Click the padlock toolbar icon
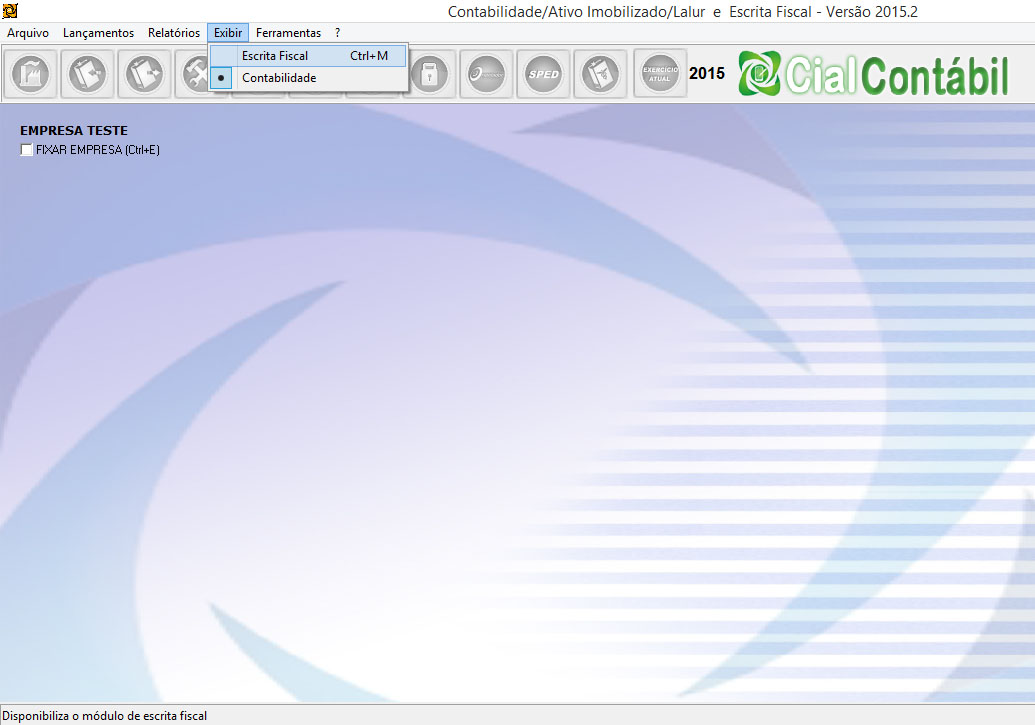The width and height of the screenshot is (1035, 725). tap(429, 74)
